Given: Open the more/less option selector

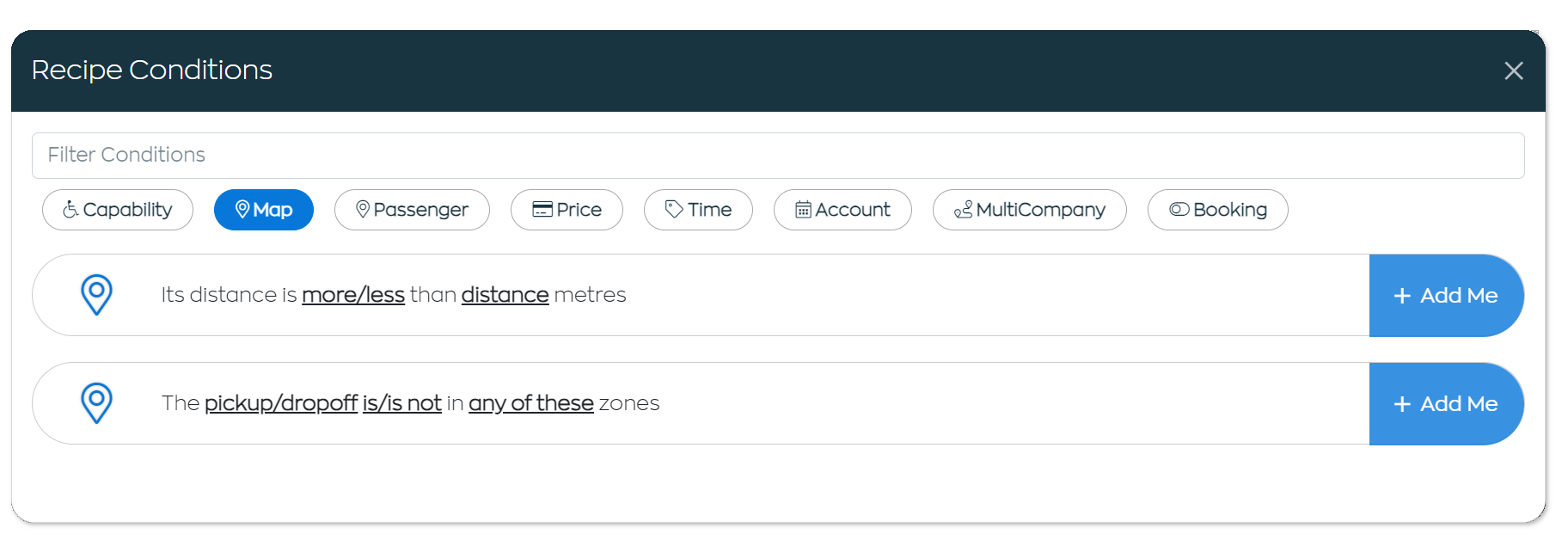Looking at the screenshot, I should (353, 295).
